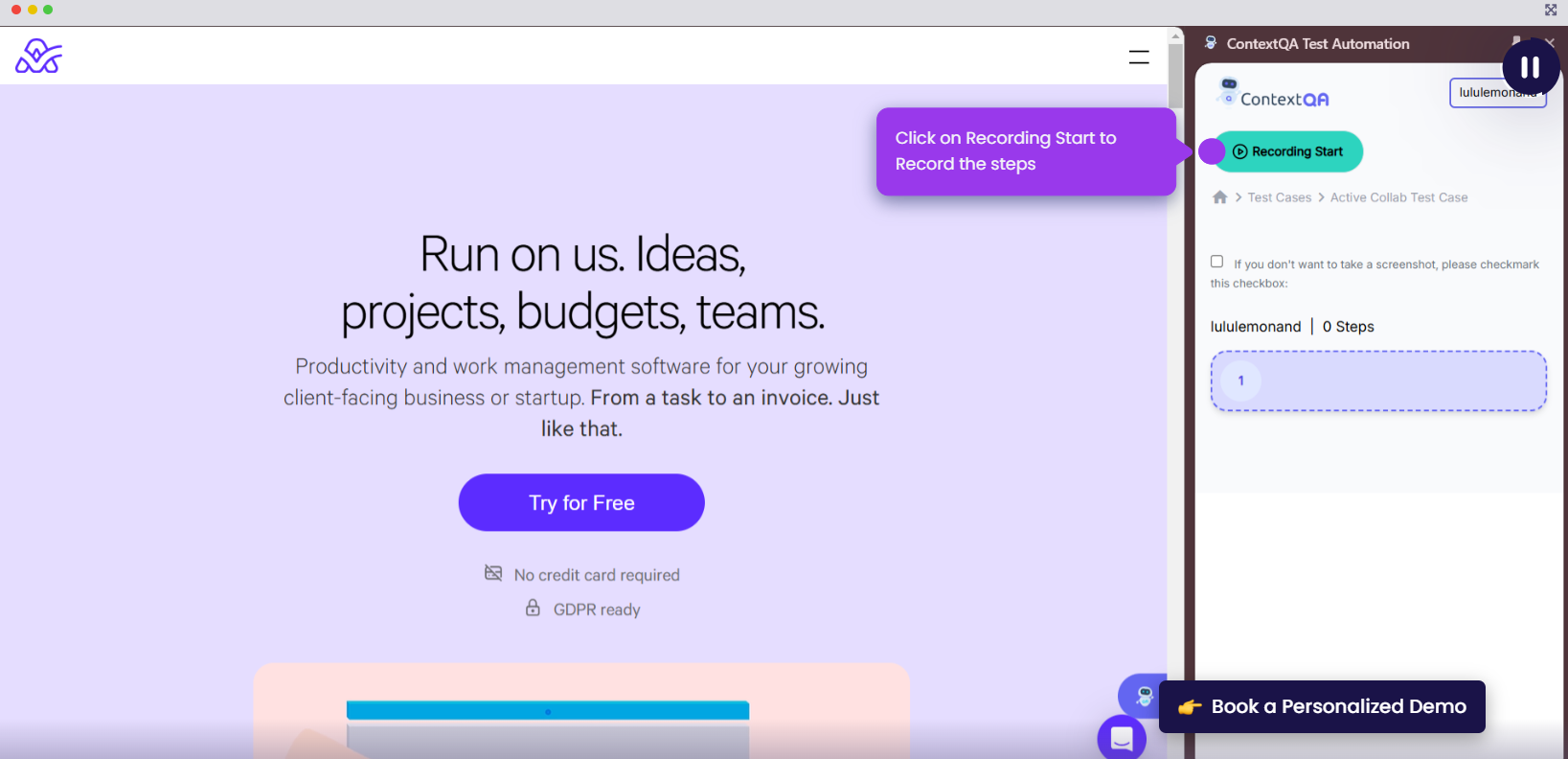Open the hamburger navigation menu
The height and width of the screenshot is (759, 1568).
(1138, 57)
